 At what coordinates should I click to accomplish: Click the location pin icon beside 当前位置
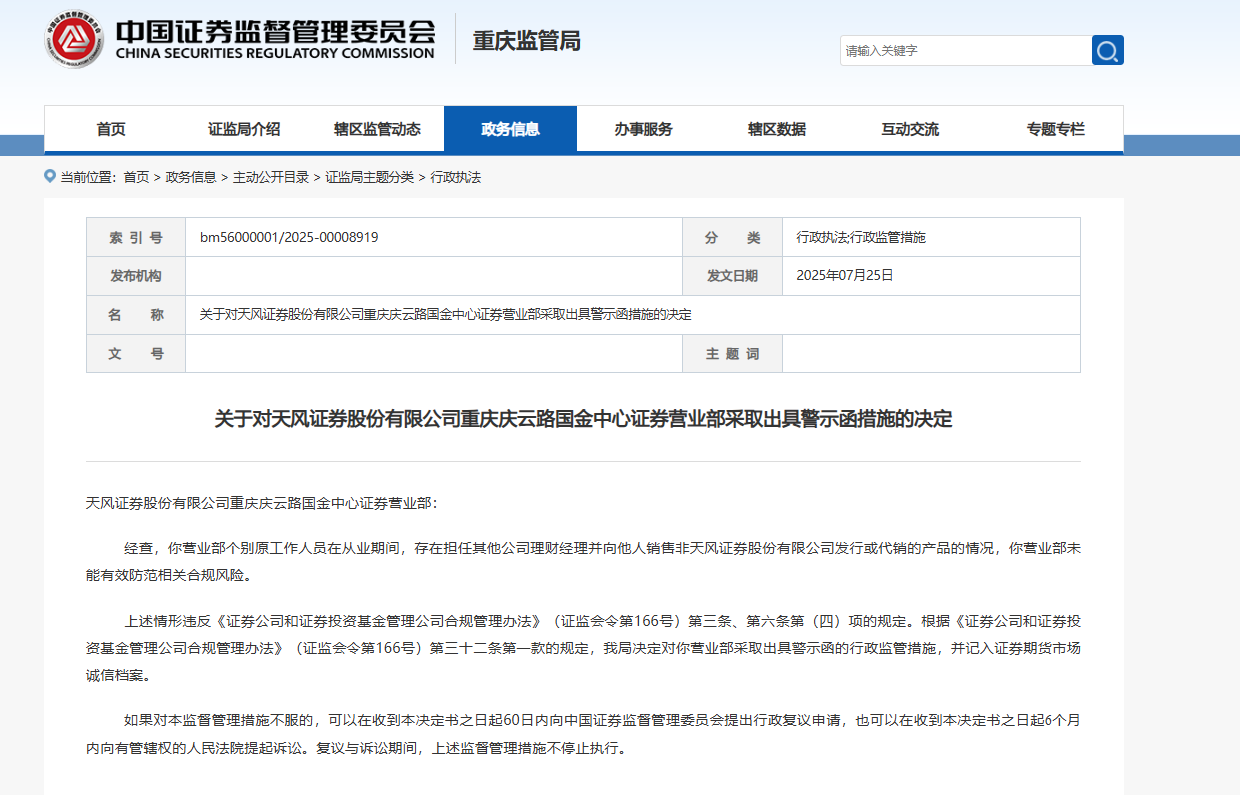tap(50, 176)
